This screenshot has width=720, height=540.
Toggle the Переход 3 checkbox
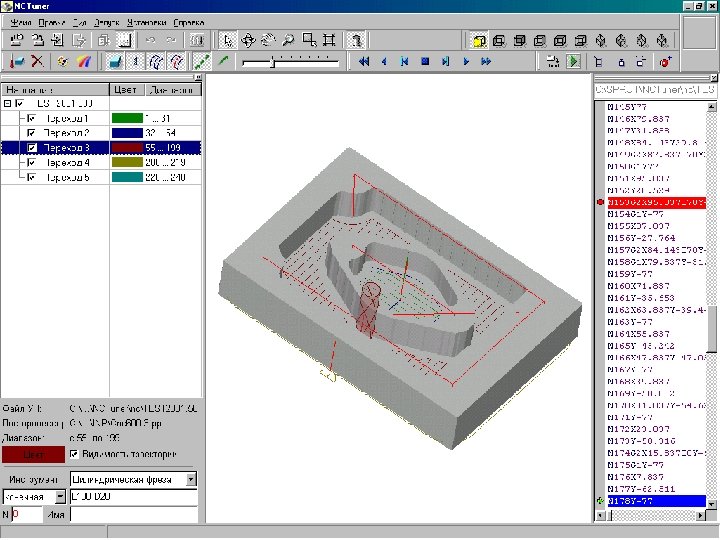pos(31,148)
